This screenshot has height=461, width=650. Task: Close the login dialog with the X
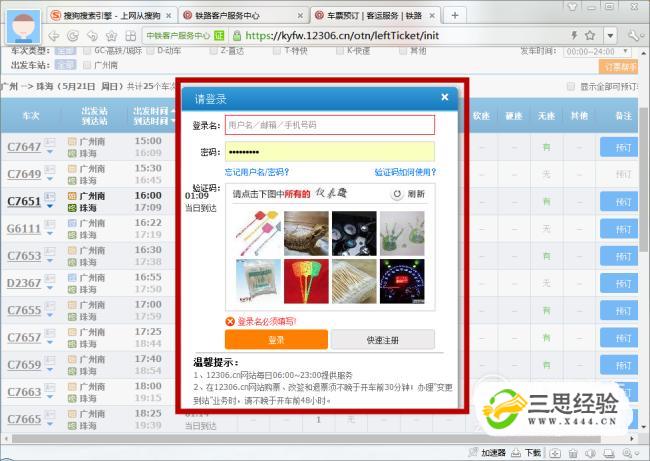tap(445, 97)
